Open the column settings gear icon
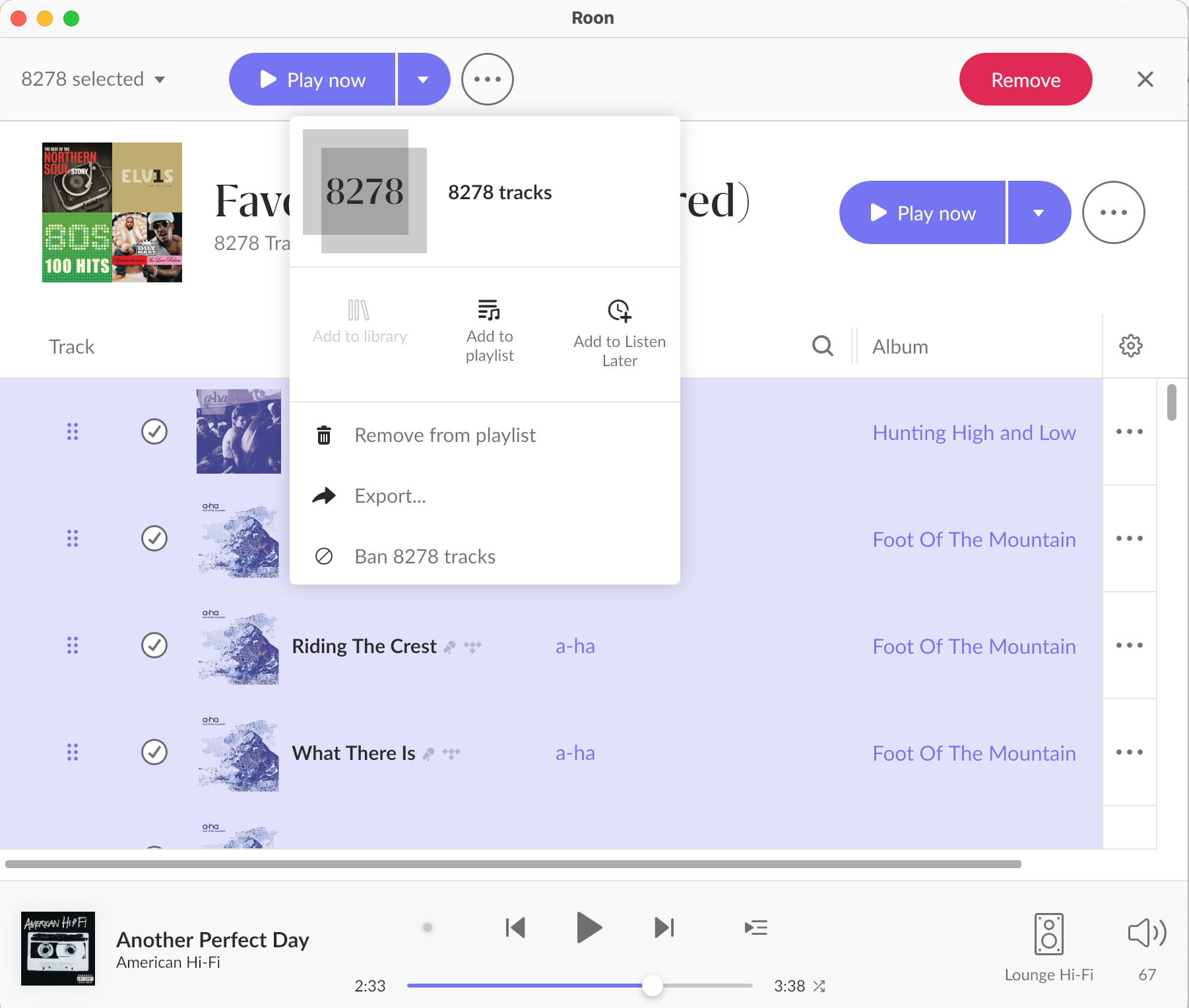Screen dimensions: 1189x1008 click(1130, 346)
